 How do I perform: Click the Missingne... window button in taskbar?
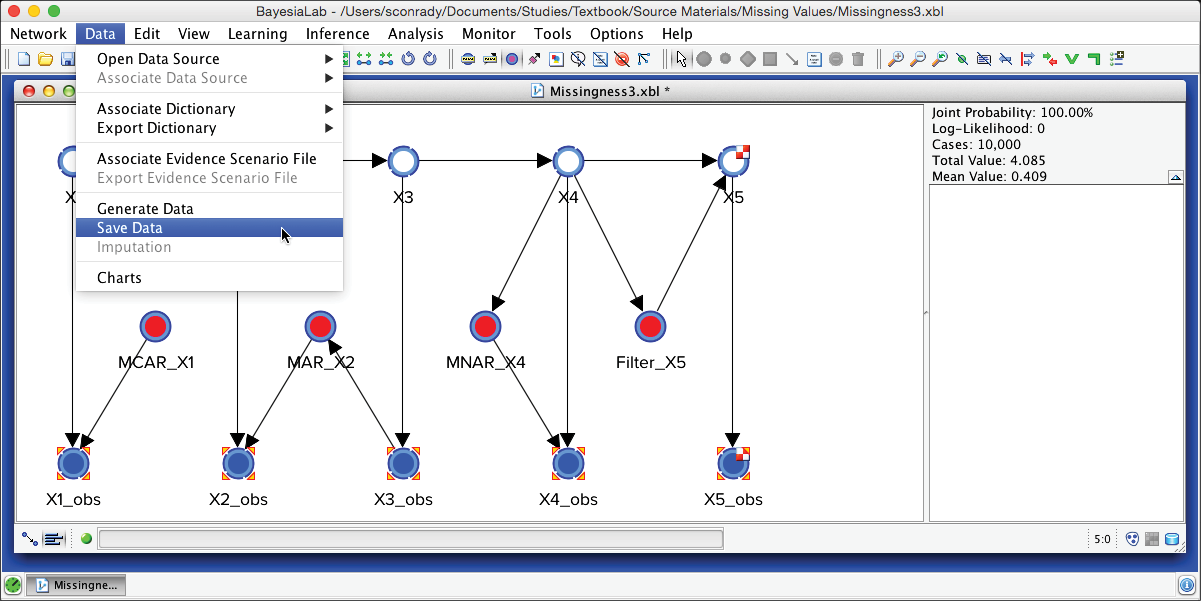pos(78,585)
